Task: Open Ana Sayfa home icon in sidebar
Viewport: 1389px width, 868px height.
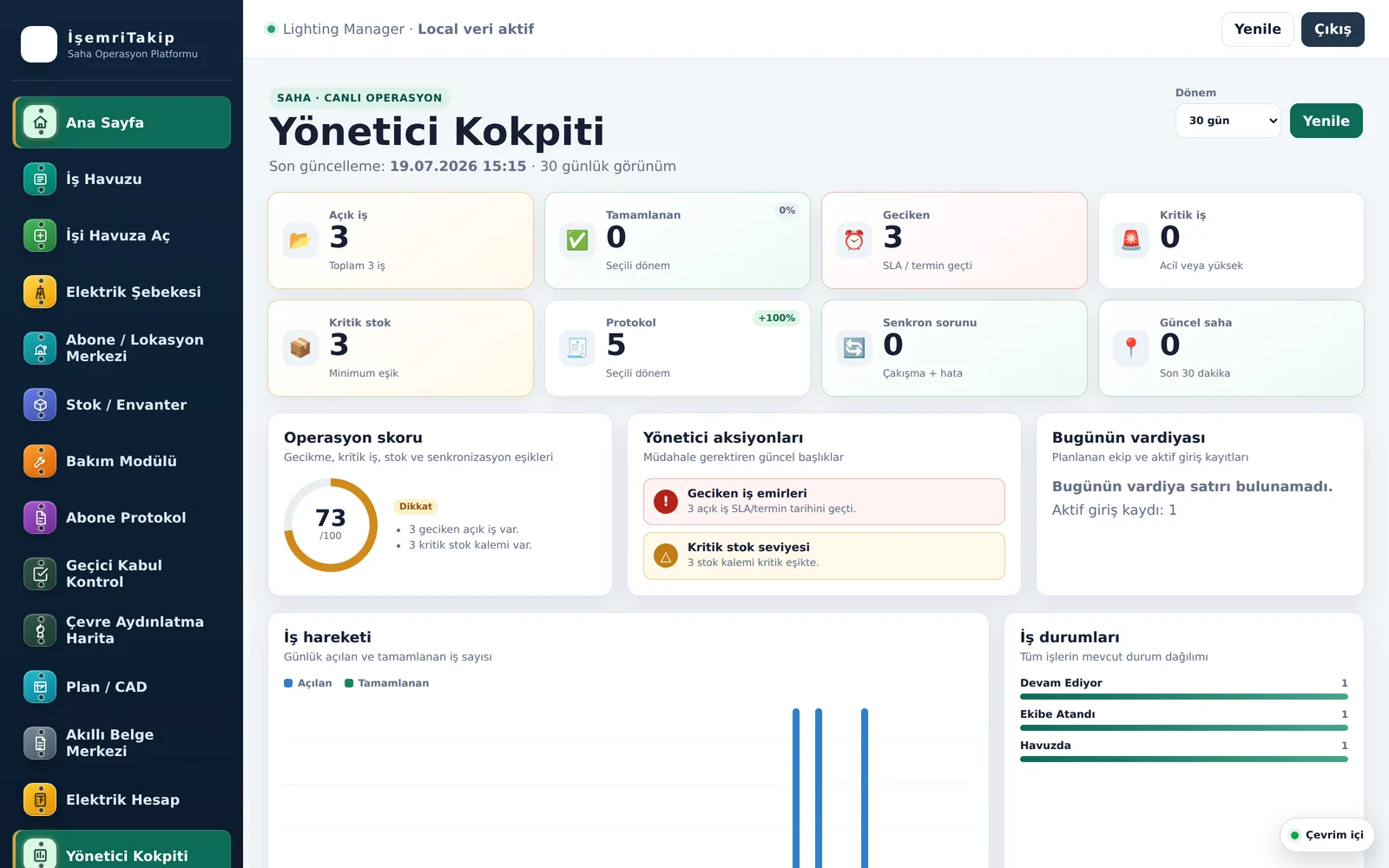Action: coord(40,122)
